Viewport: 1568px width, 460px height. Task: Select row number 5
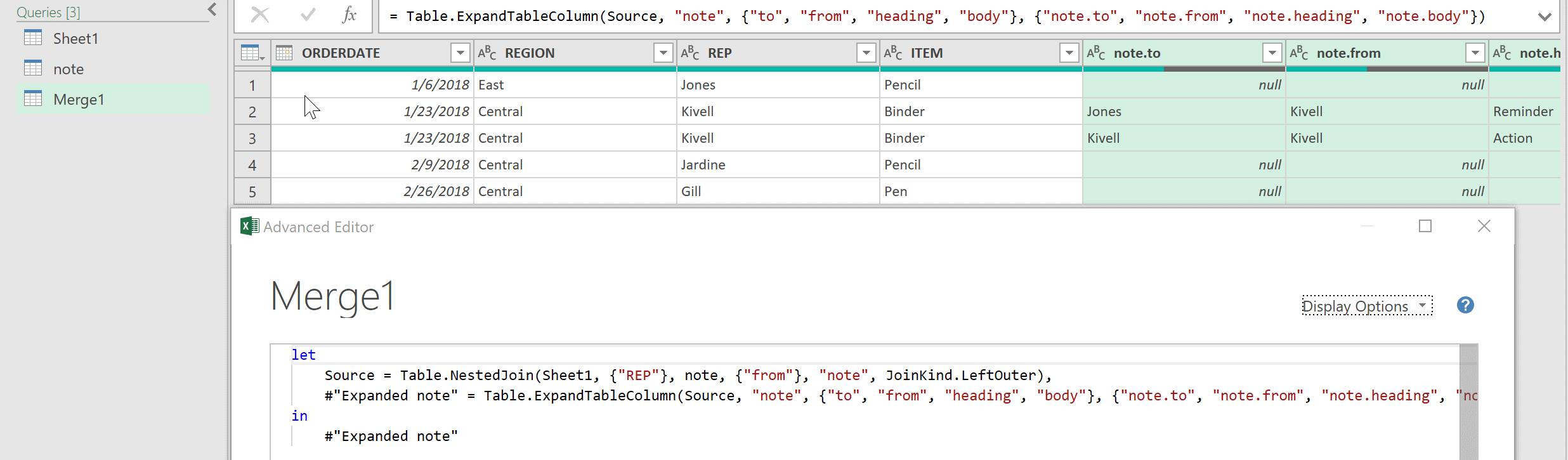pos(252,192)
